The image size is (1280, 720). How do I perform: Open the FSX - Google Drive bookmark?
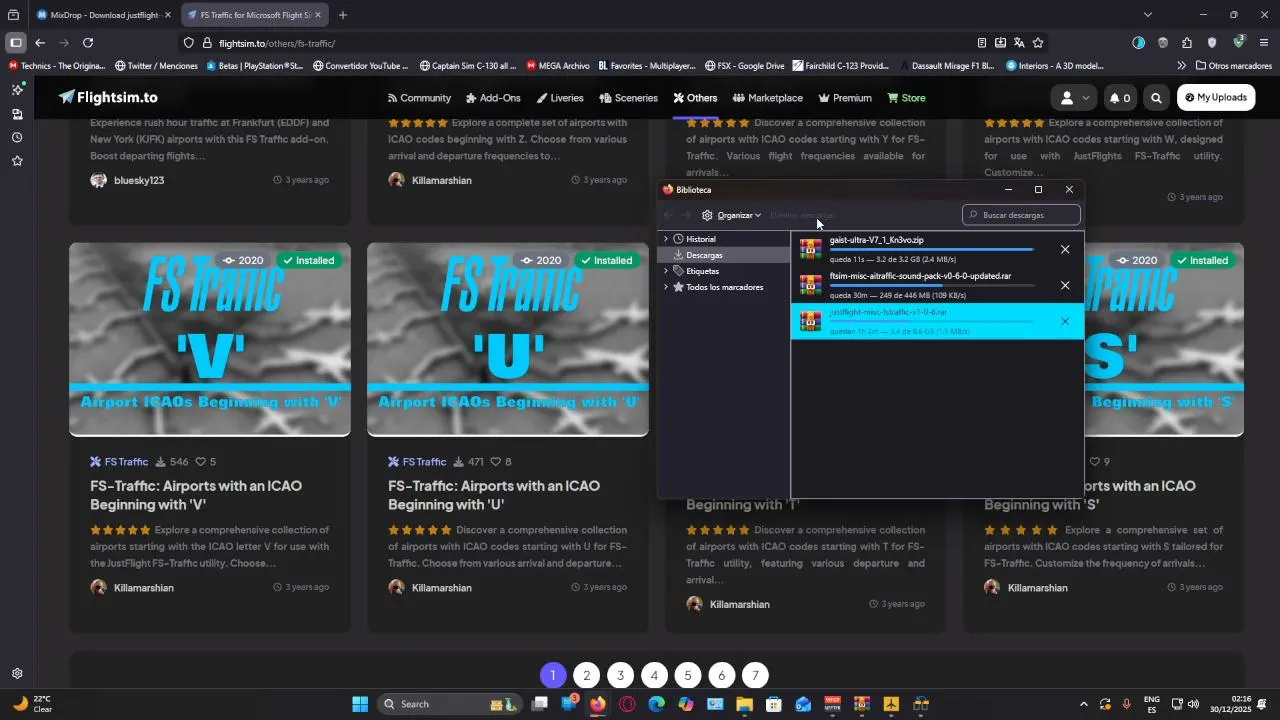(744, 66)
